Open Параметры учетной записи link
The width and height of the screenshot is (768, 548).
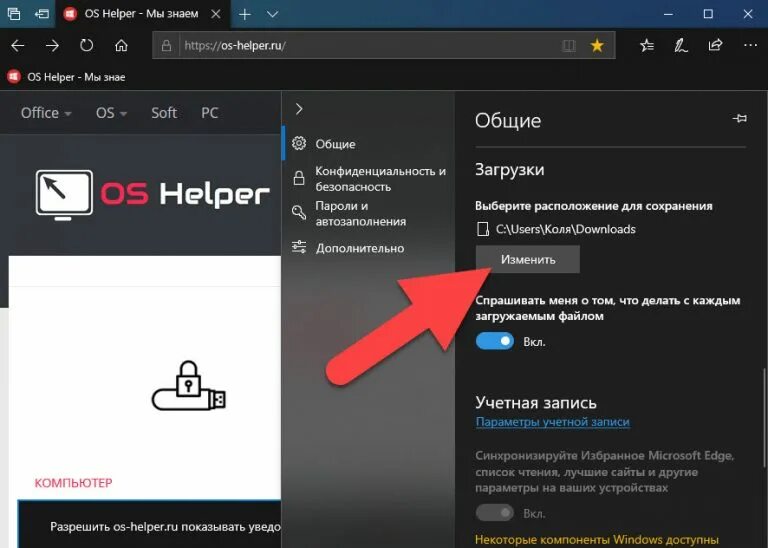point(552,422)
